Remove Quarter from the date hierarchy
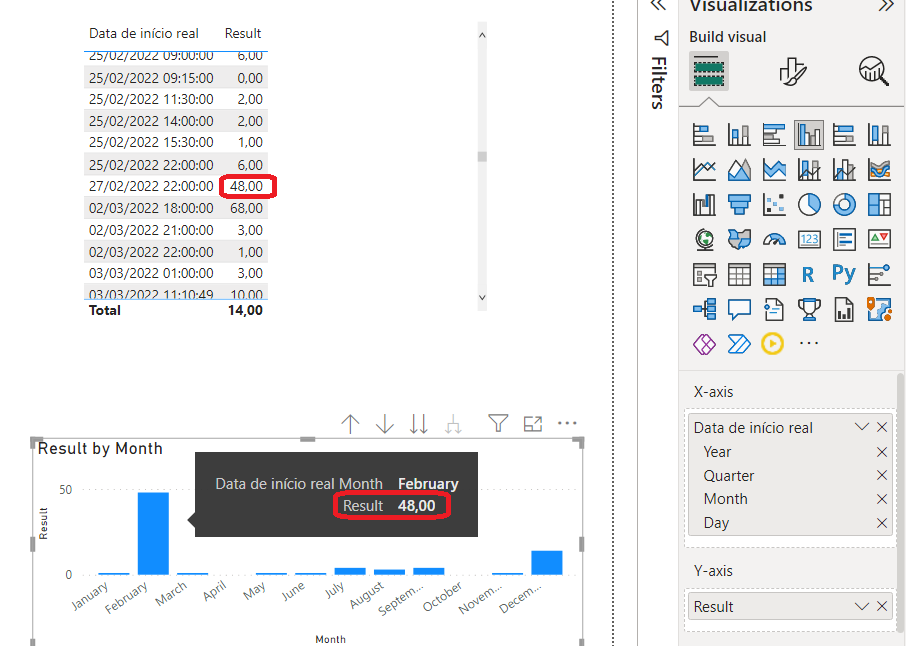The image size is (906, 646). coord(882,475)
